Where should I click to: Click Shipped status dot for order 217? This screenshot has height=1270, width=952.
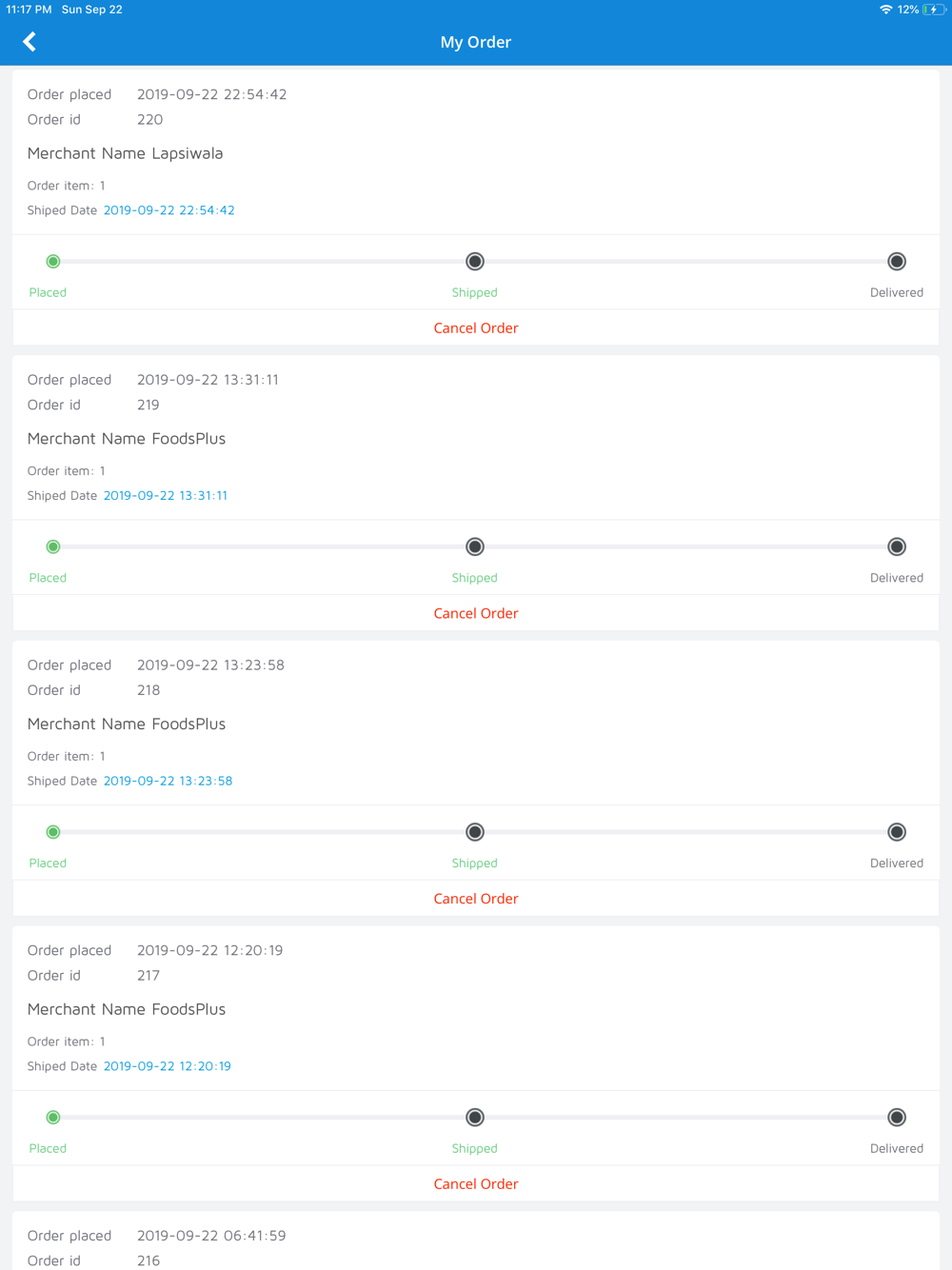(x=475, y=1118)
